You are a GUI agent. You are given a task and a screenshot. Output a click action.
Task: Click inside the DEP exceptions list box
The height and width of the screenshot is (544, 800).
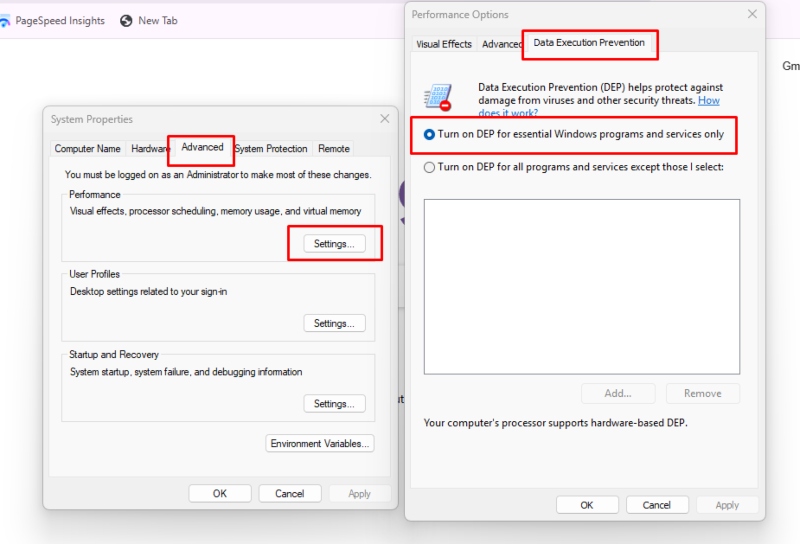point(582,287)
